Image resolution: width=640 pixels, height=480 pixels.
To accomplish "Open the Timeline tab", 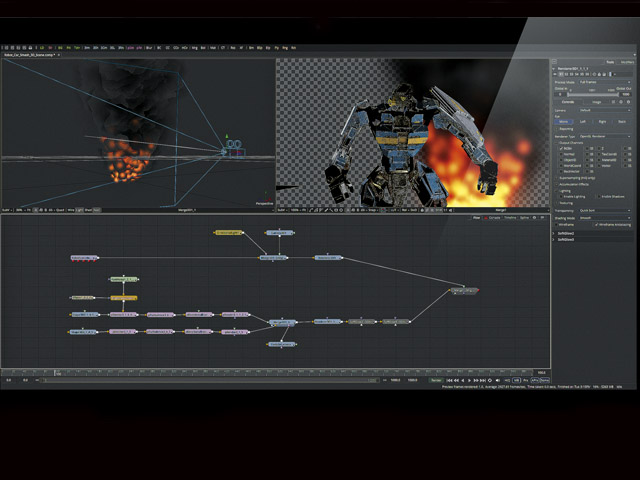I will click(510, 218).
